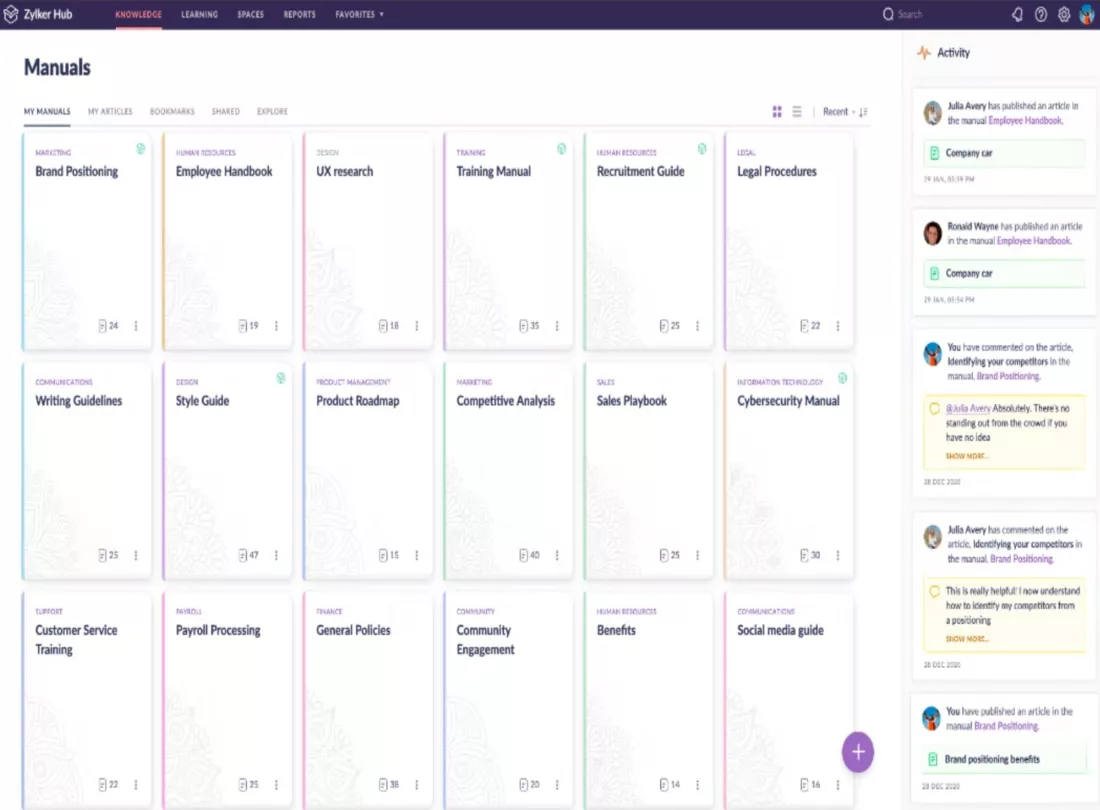Image resolution: width=1100 pixels, height=810 pixels.
Task: Open the Recent sorting dropdown
Action: (x=838, y=111)
